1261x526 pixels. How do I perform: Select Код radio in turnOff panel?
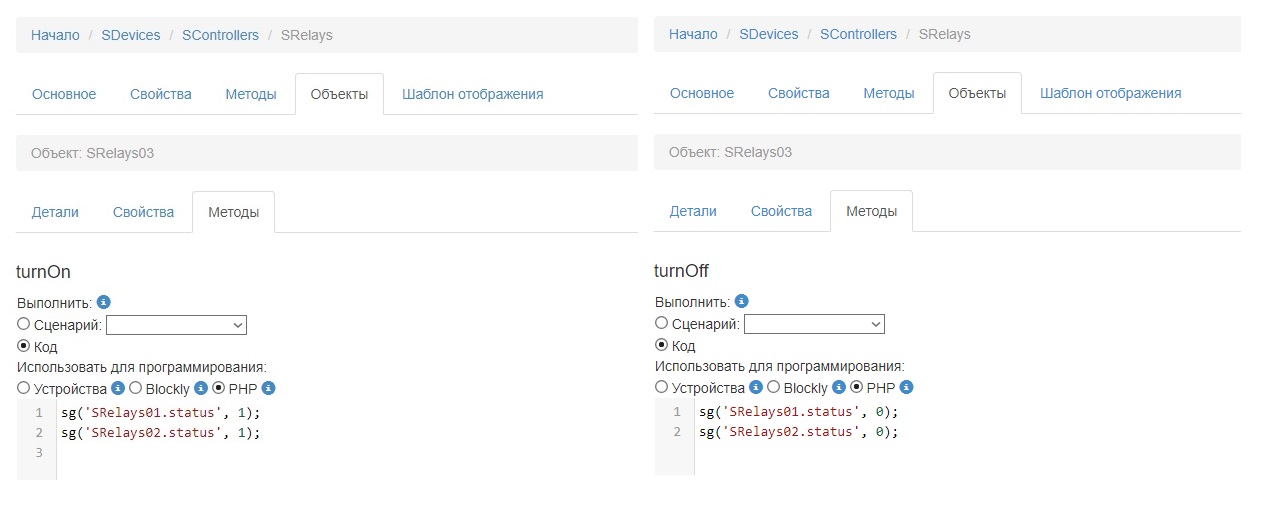click(x=662, y=345)
